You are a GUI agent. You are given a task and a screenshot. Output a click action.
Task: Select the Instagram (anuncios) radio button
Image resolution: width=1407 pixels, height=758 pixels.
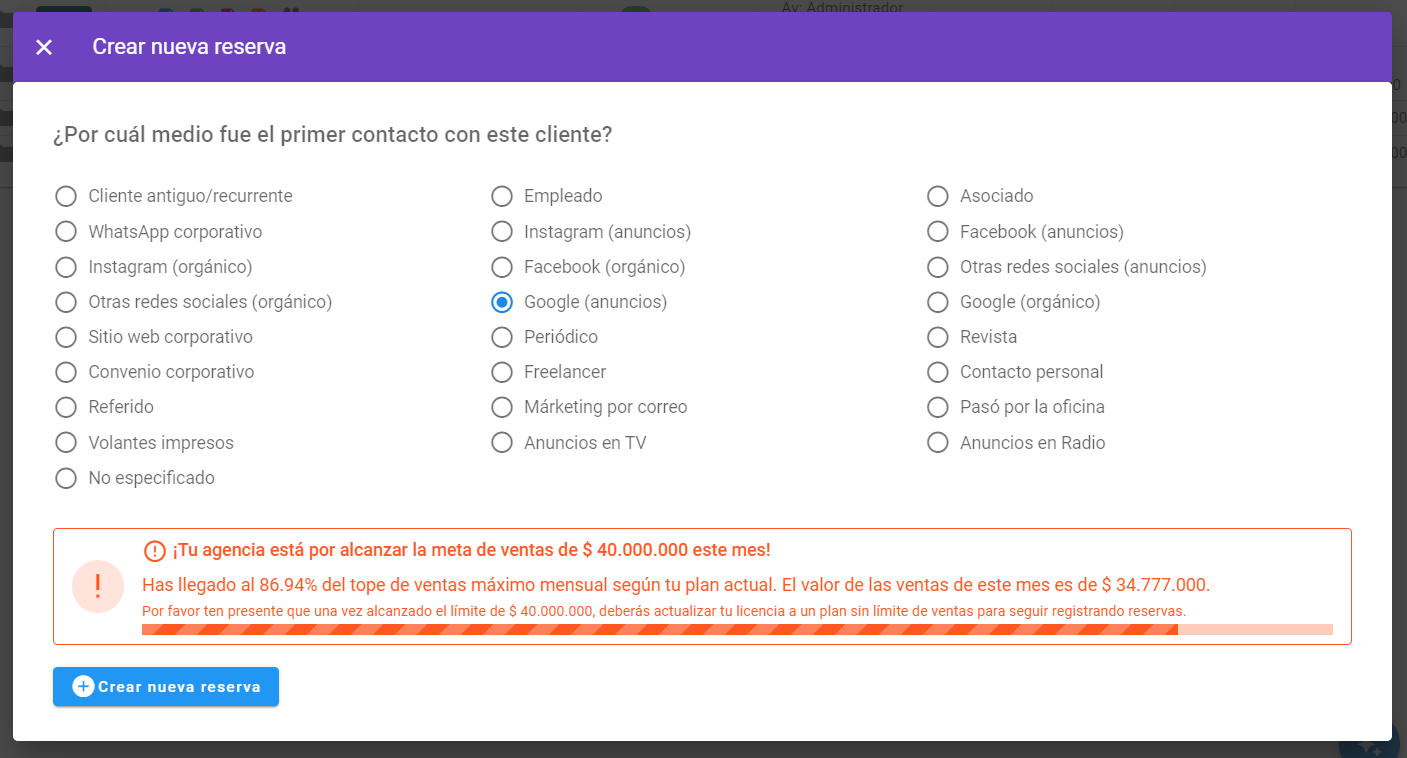point(502,232)
